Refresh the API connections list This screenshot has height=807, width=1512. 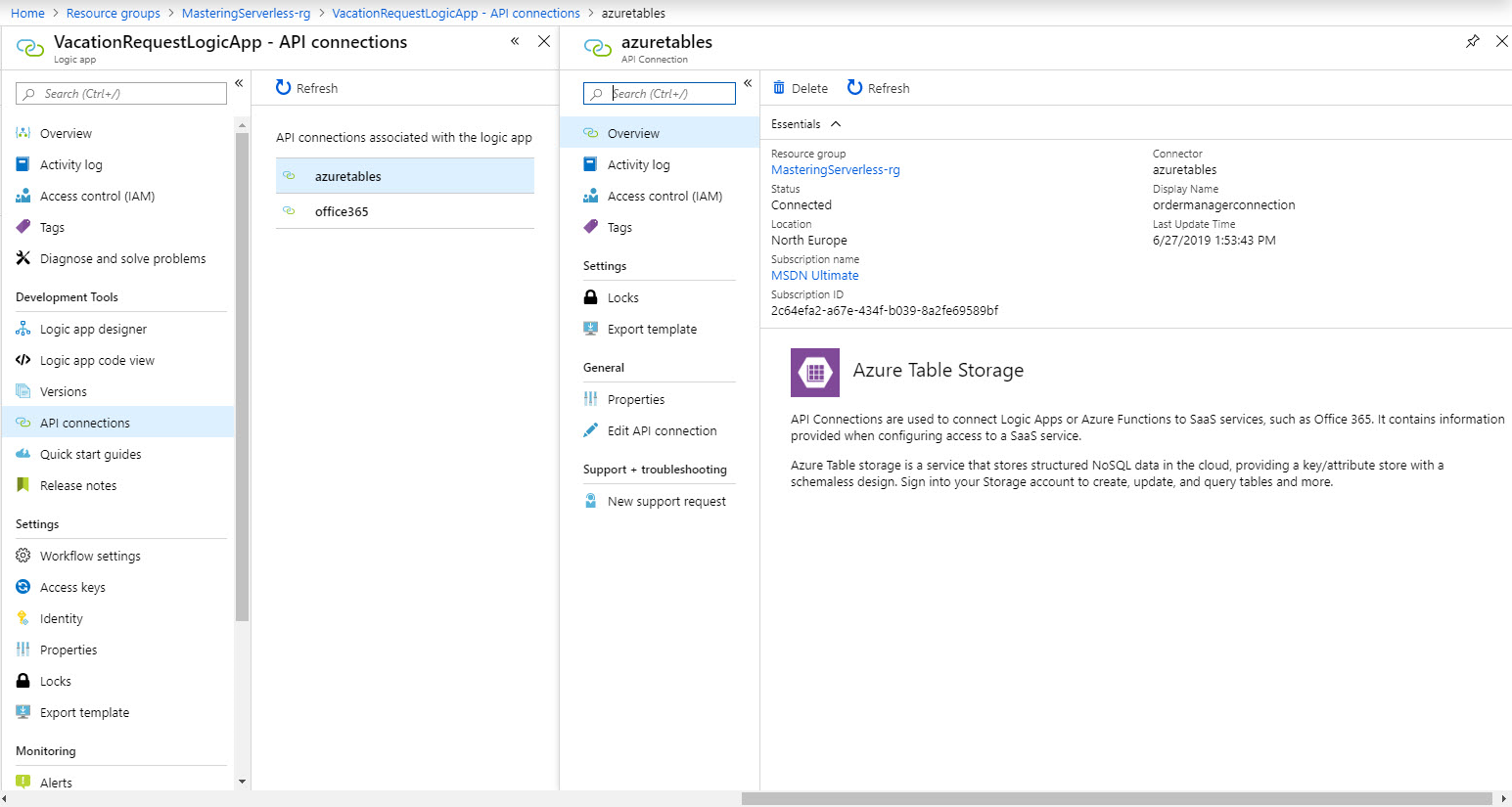(306, 88)
